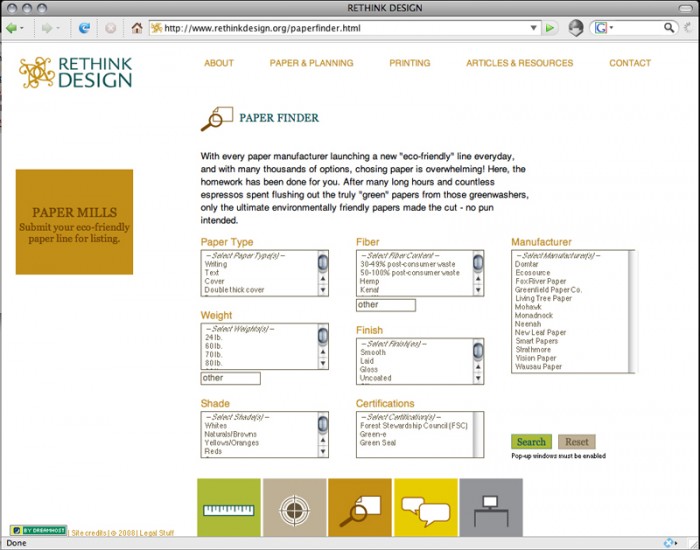
Task: Click the stop loading icon
Action: click(110, 28)
